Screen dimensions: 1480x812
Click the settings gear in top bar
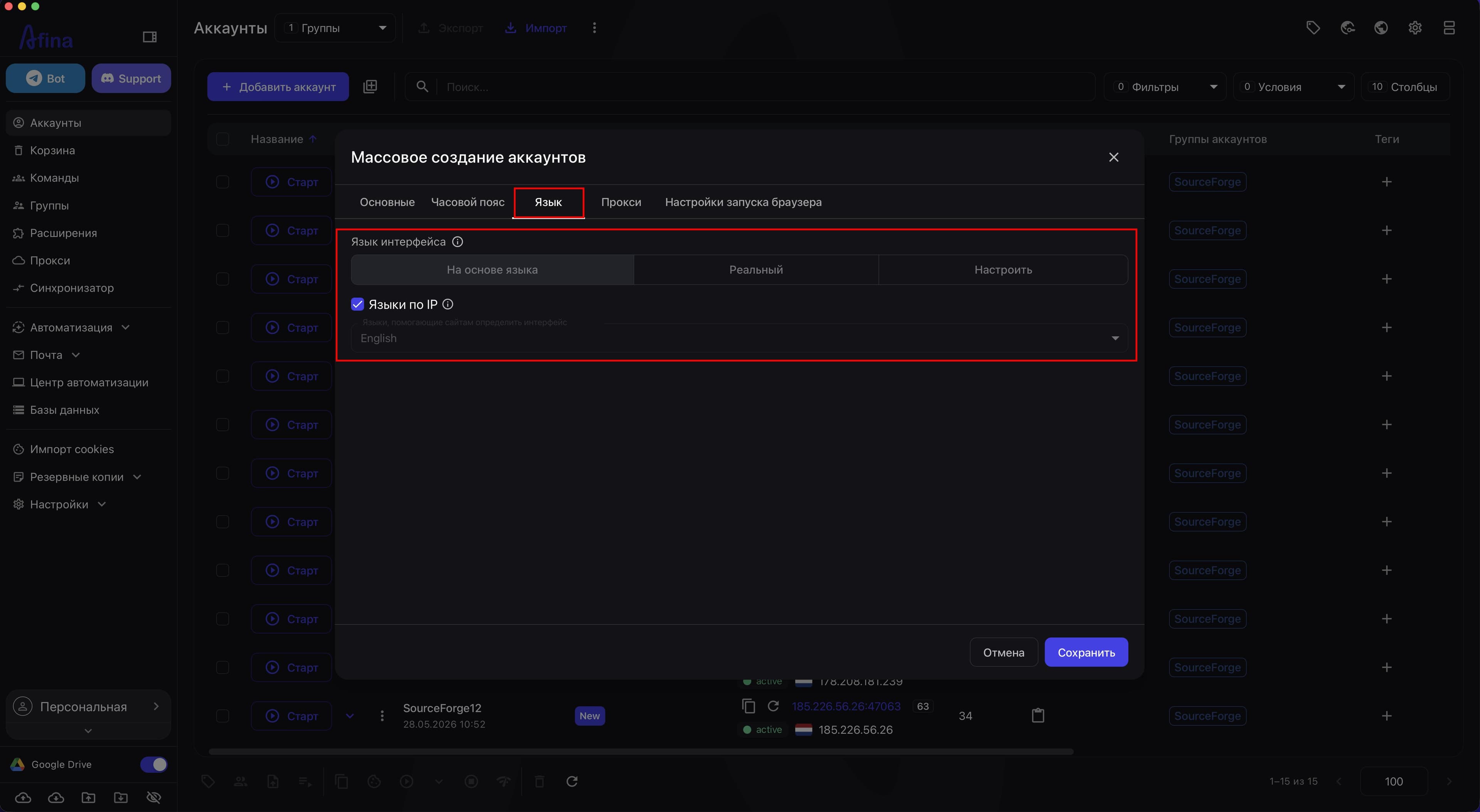coord(1415,28)
